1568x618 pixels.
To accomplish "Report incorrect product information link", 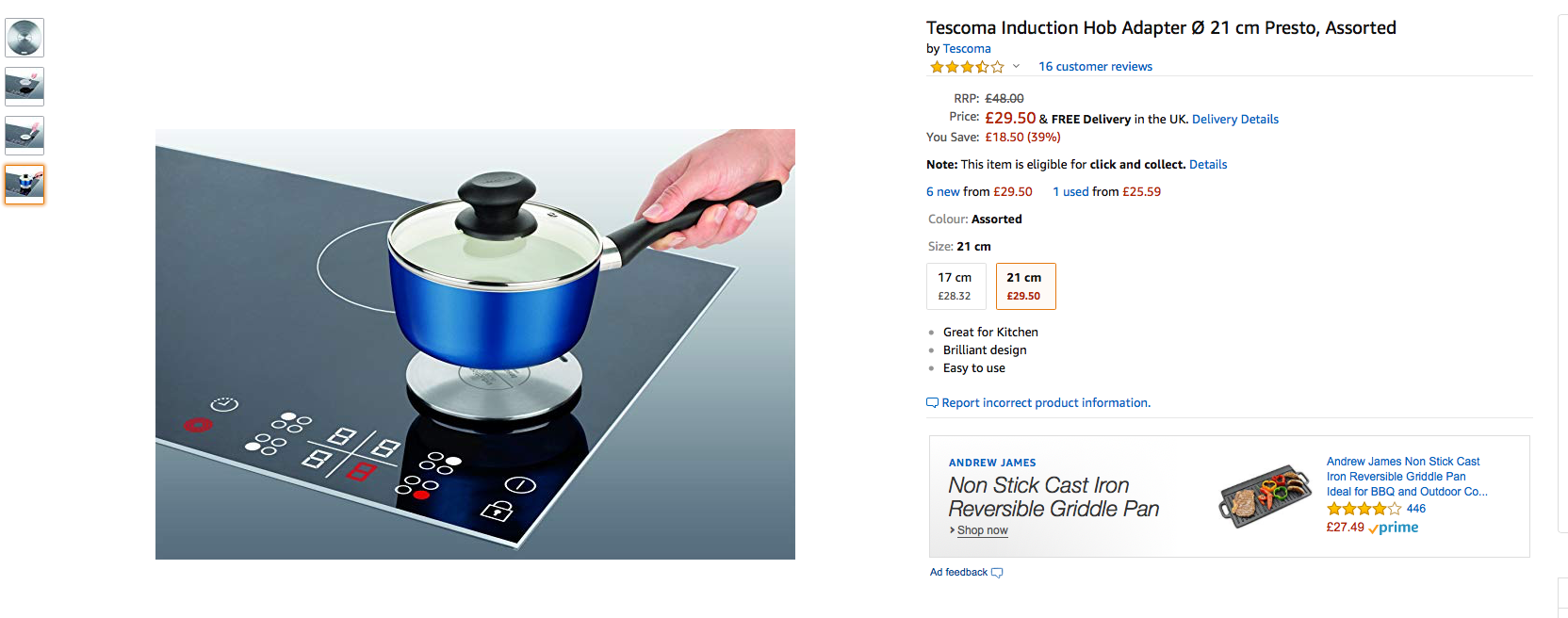I will [1046, 403].
